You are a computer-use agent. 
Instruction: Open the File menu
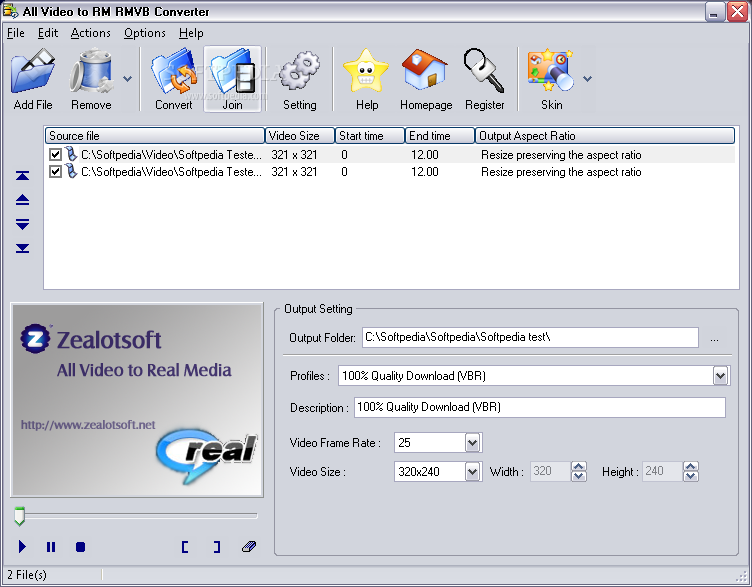[15, 33]
